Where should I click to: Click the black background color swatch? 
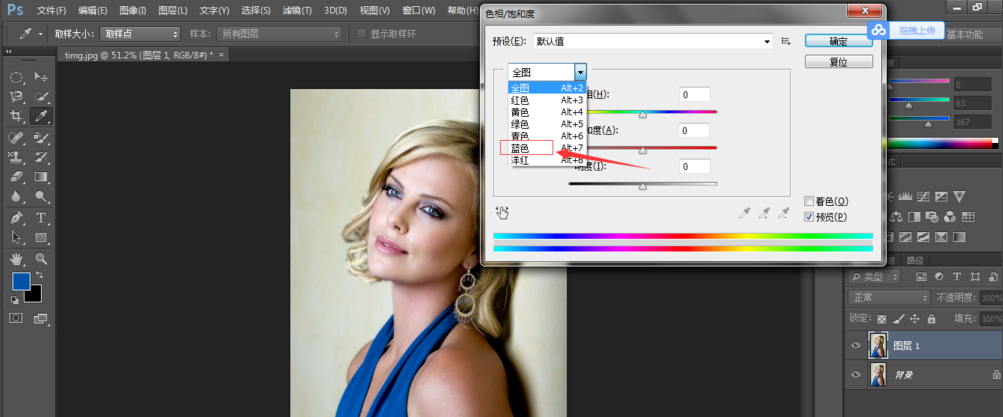coord(34,295)
